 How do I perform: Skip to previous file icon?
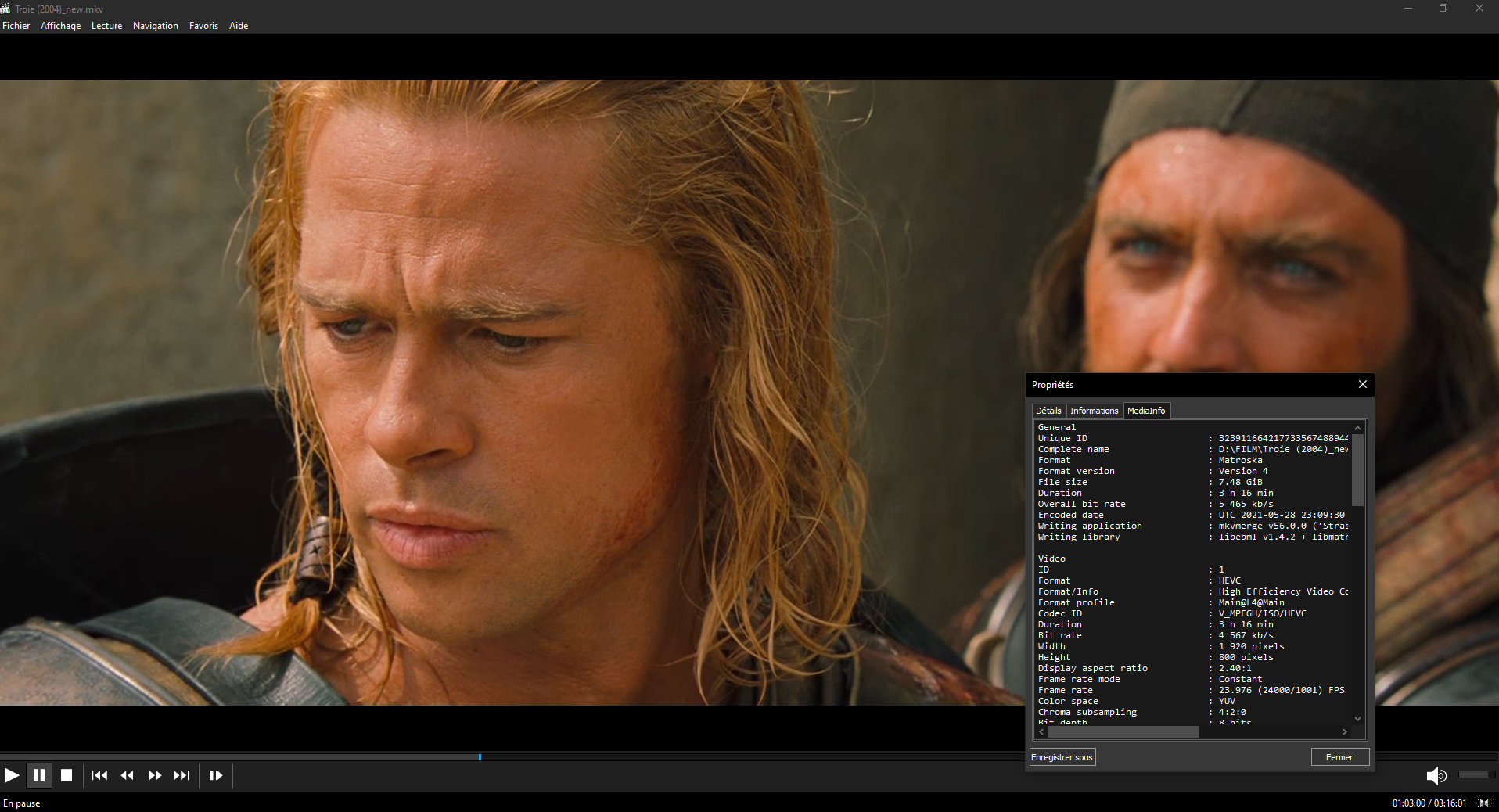coord(99,775)
